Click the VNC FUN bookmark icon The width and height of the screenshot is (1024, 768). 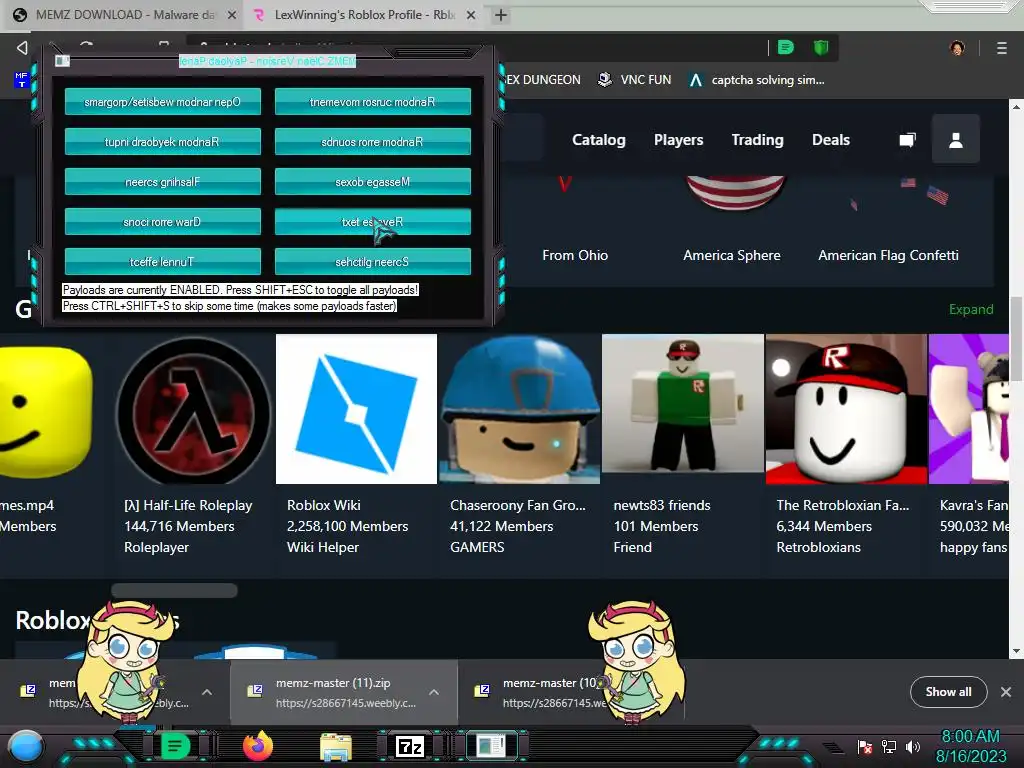click(605, 80)
